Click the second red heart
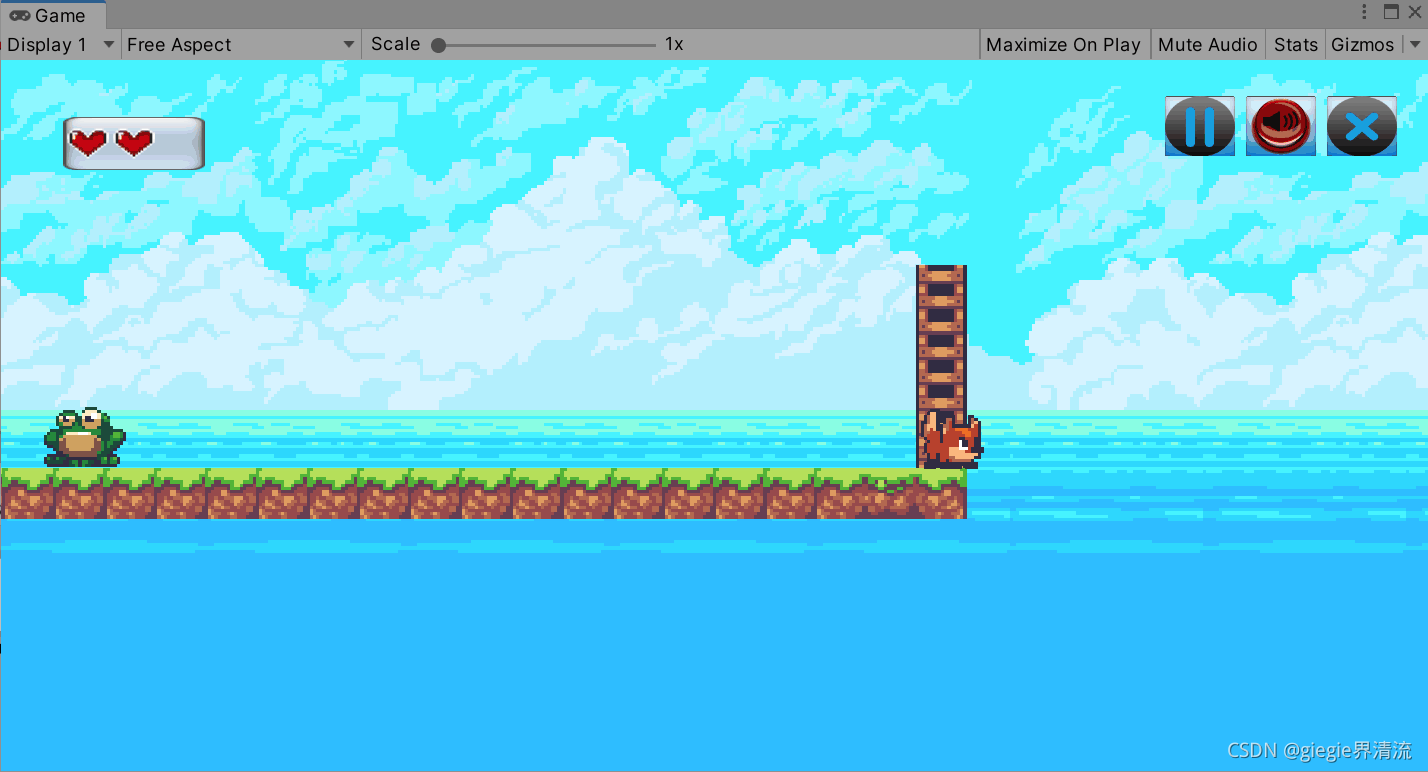This screenshot has height=772, width=1428. (x=134, y=143)
